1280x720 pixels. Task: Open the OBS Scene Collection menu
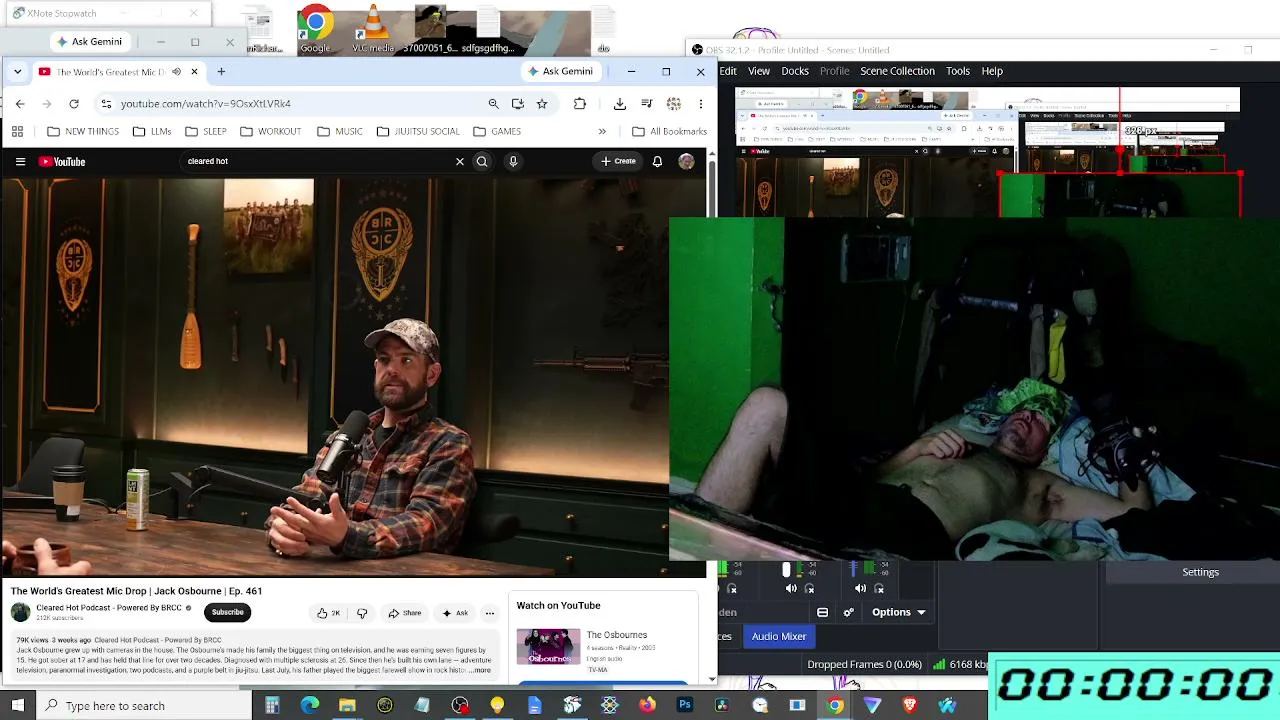click(x=897, y=71)
